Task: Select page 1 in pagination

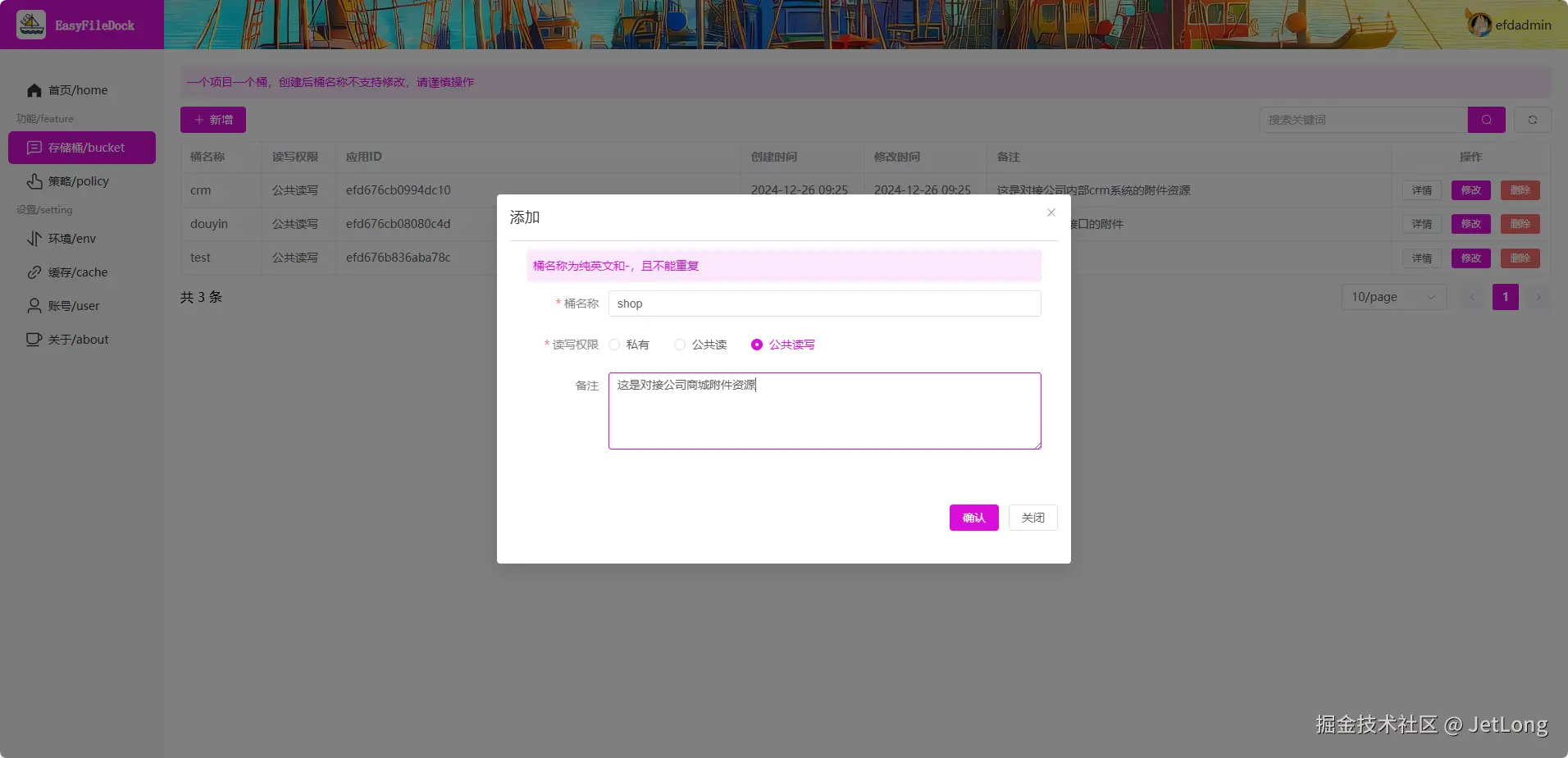Action: click(x=1506, y=297)
